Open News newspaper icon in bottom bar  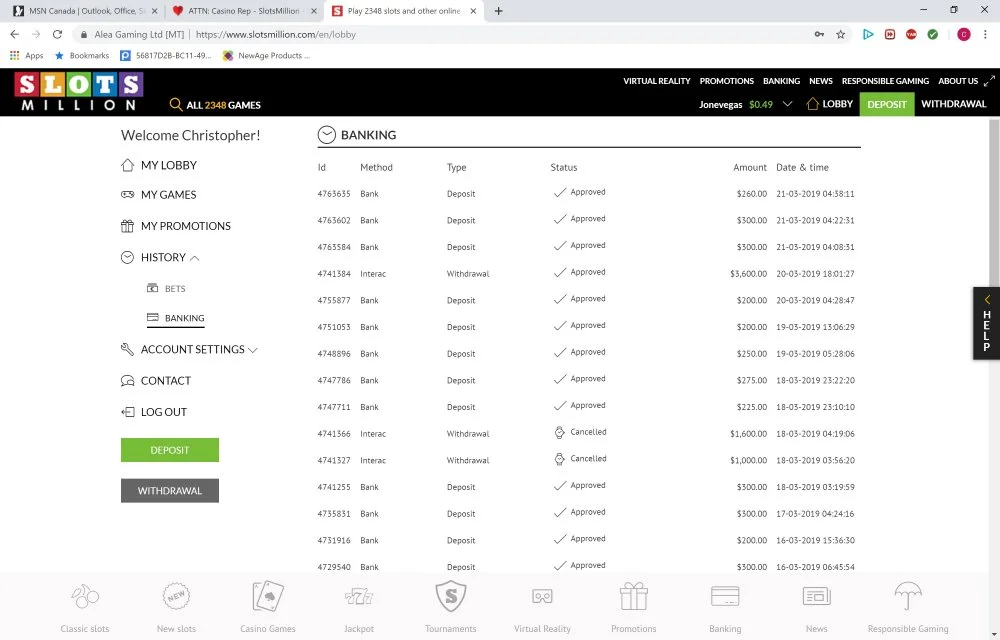(816, 597)
